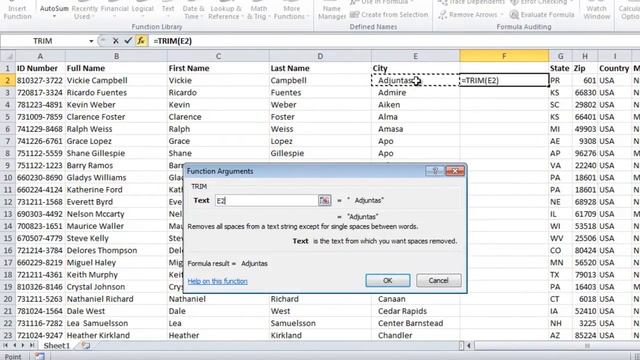This screenshot has width=640, height=360.
Task: Open Date & Time functions menu
Action: click(x=193, y=12)
